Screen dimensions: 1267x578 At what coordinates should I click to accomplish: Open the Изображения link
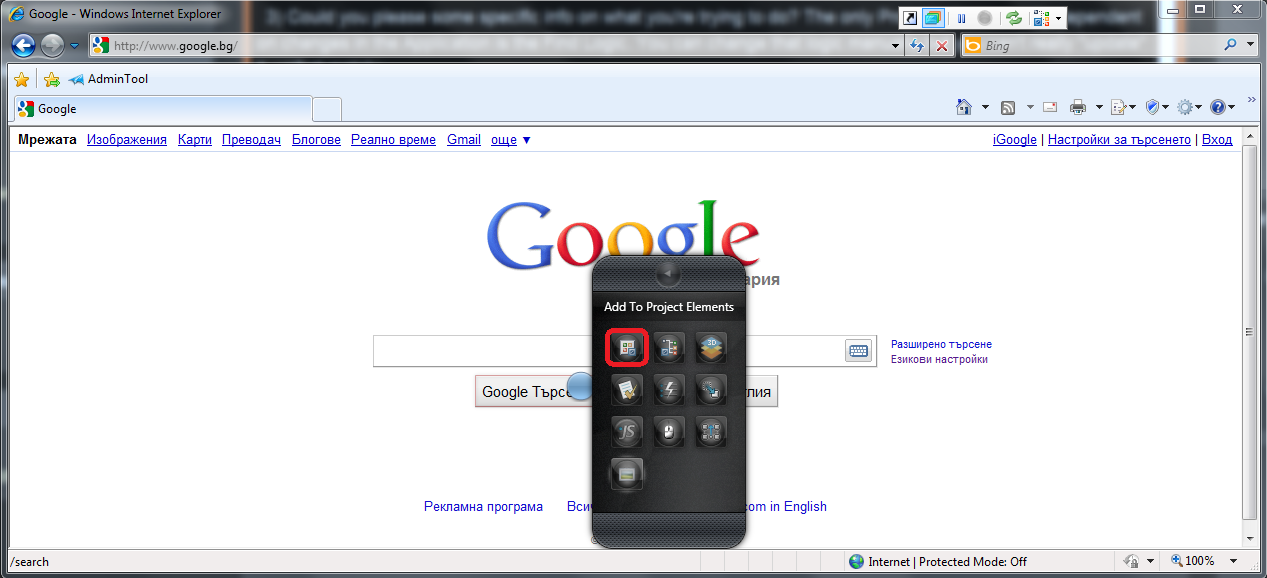(x=127, y=140)
